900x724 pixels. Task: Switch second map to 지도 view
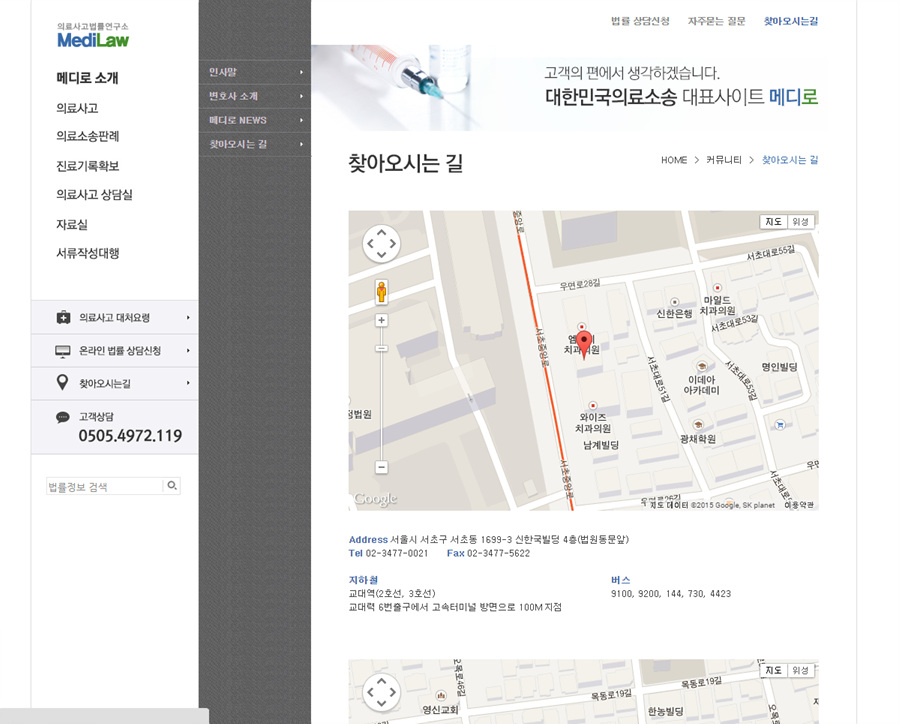pyautogui.click(x=773, y=670)
